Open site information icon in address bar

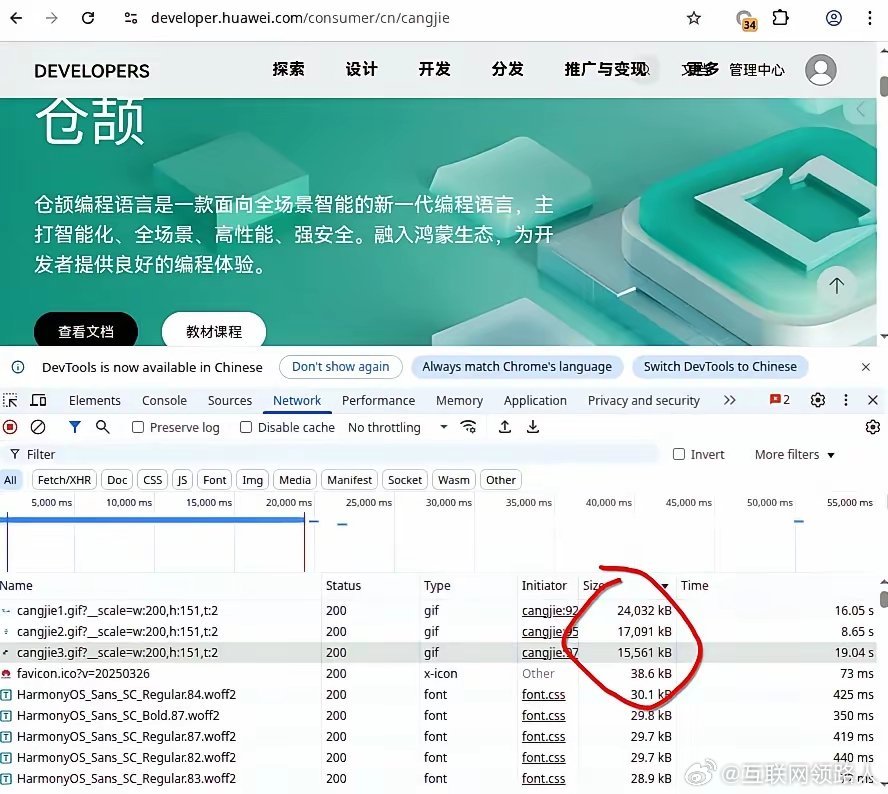(131, 18)
